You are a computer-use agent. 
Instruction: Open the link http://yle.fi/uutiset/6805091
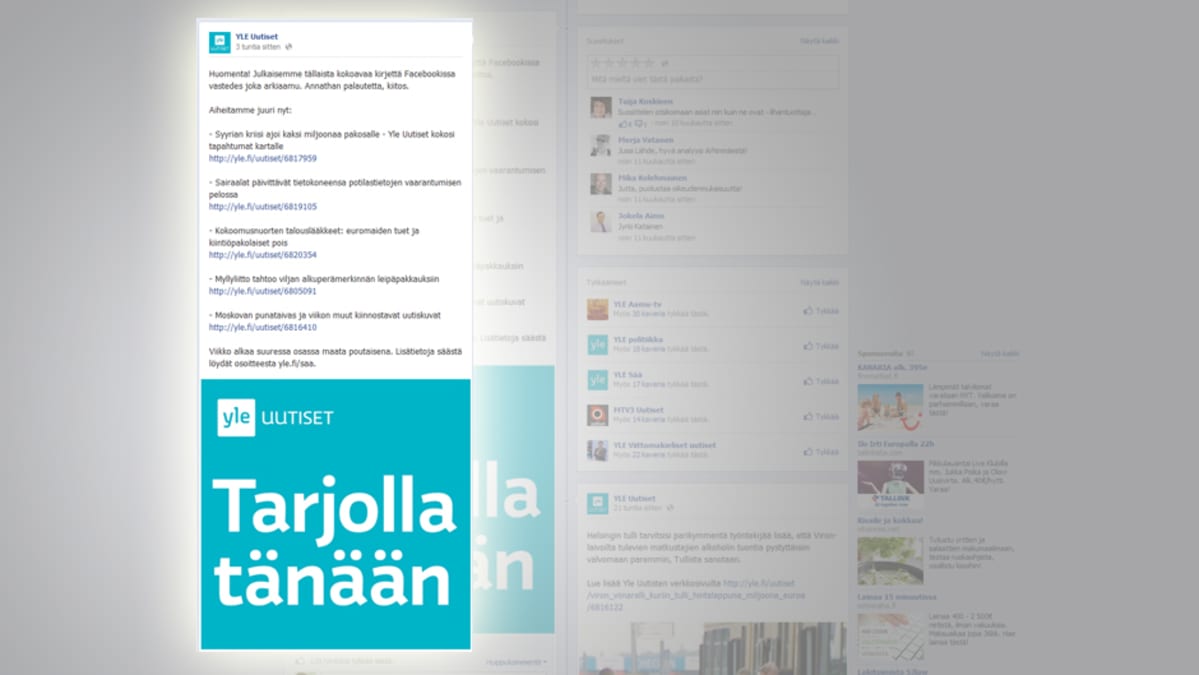coord(262,291)
